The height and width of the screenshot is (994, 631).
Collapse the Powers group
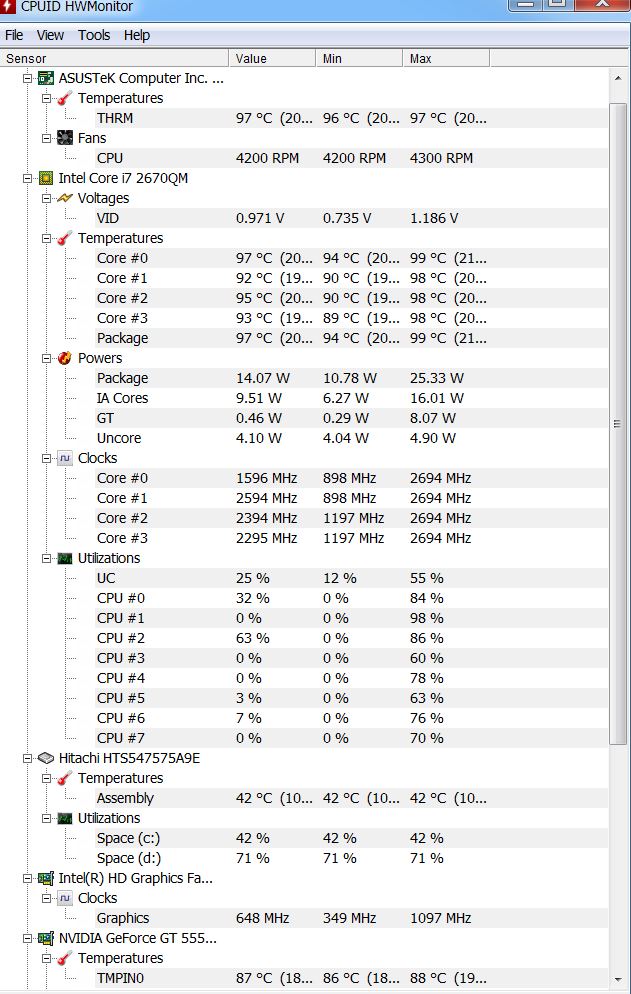46,358
